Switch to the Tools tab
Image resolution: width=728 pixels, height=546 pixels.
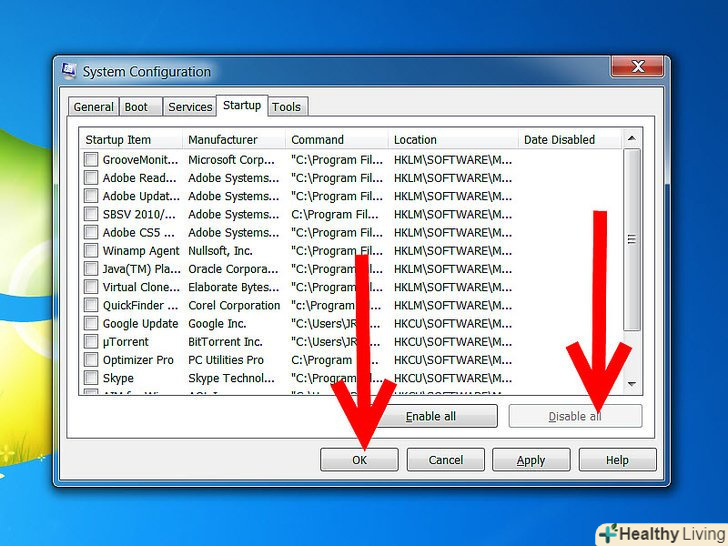pyautogui.click(x=286, y=107)
